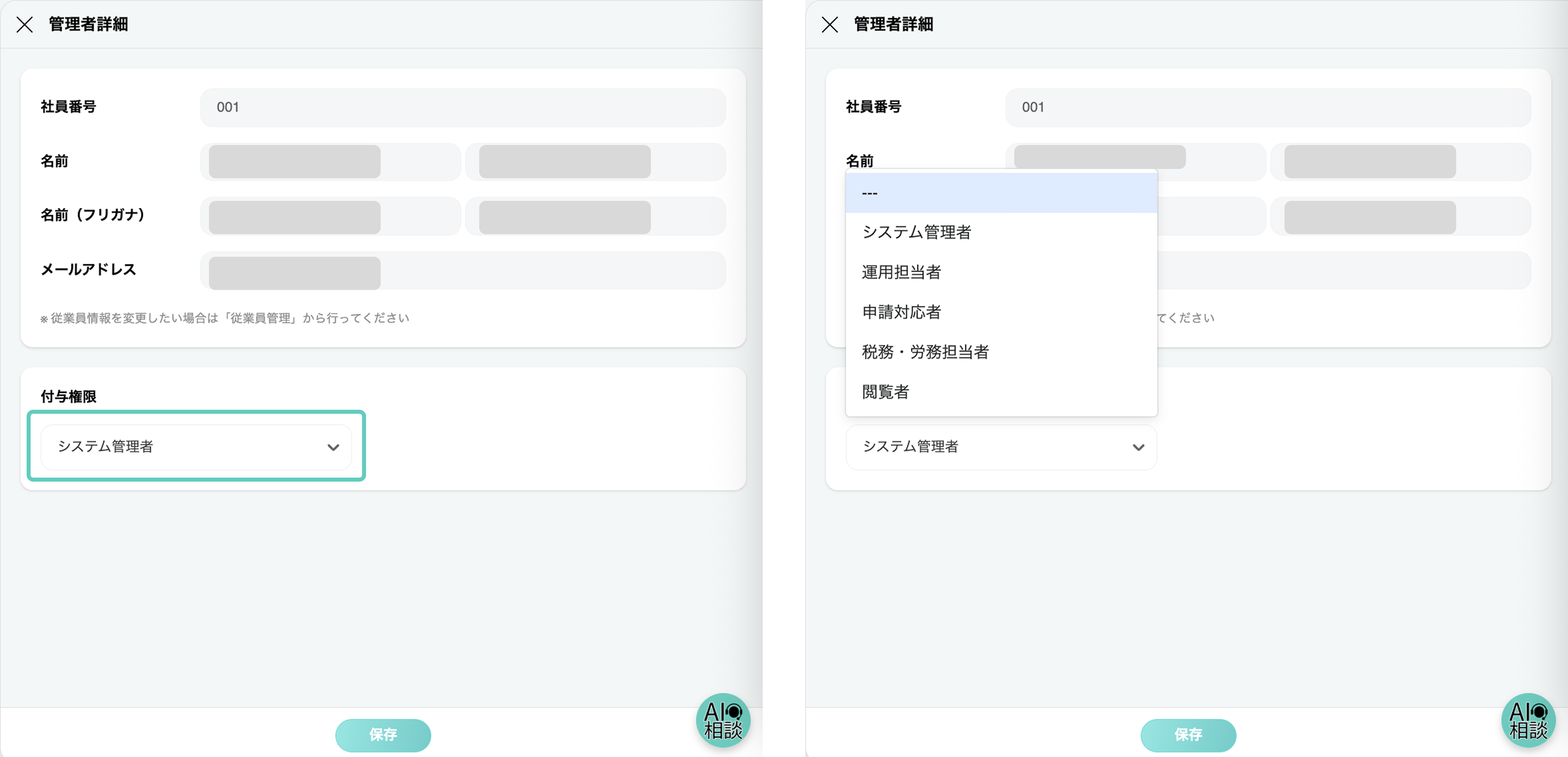The height and width of the screenshot is (757, 1568).
Task: Choose 税務・労務担当者 from the open list
Action: [x=925, y=352]
